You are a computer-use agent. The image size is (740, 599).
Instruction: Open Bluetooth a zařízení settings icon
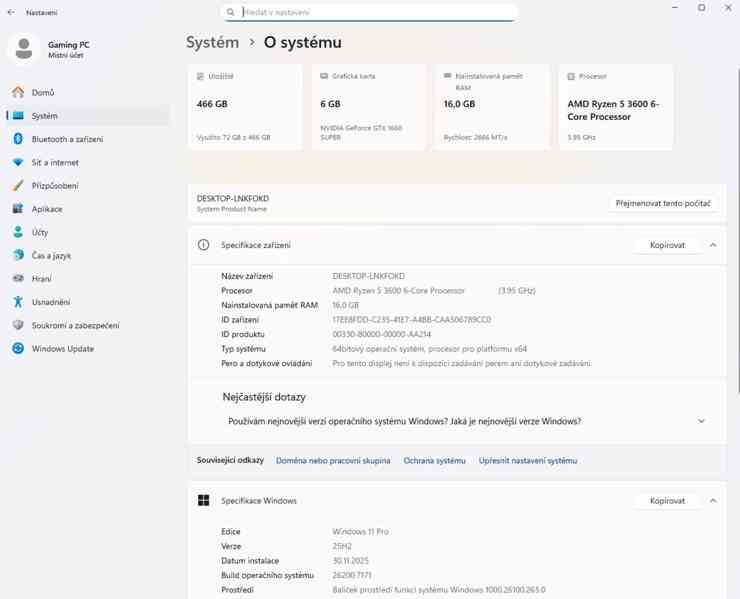pyautogui.click(x=18, y=139)
